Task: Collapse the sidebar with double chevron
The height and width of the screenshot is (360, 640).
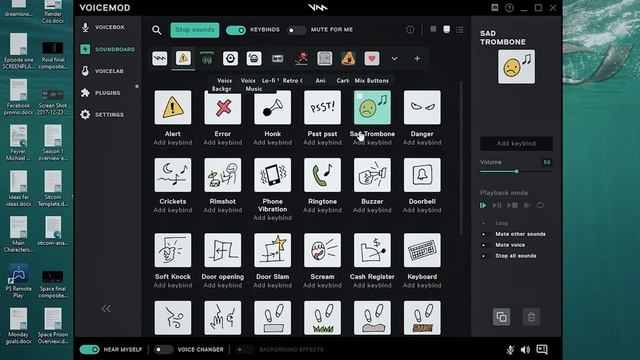Action: pos(106,309)
